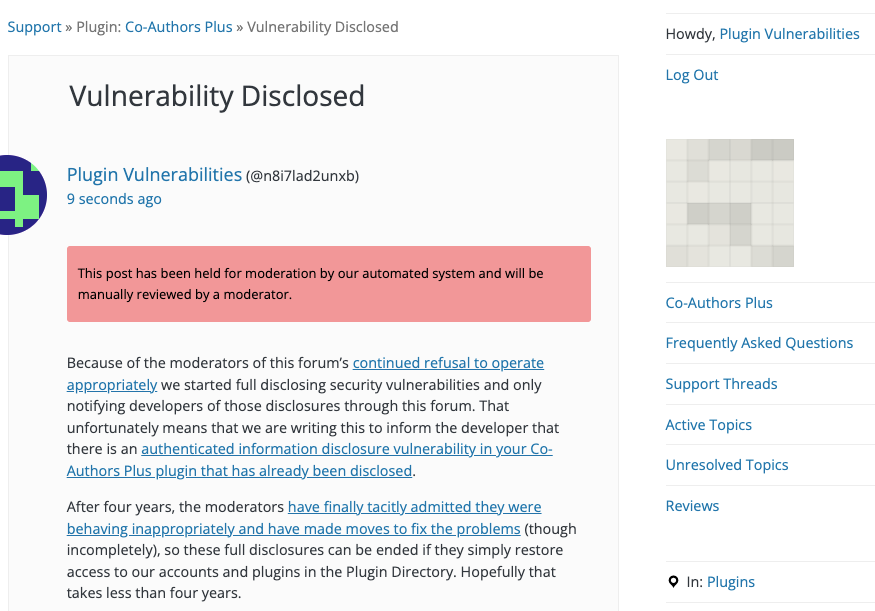Image resolution: width=875 pixels, height=611 pixels.
Task: Click the location pin icon beside In: Plugins
Action: point(674,582)
